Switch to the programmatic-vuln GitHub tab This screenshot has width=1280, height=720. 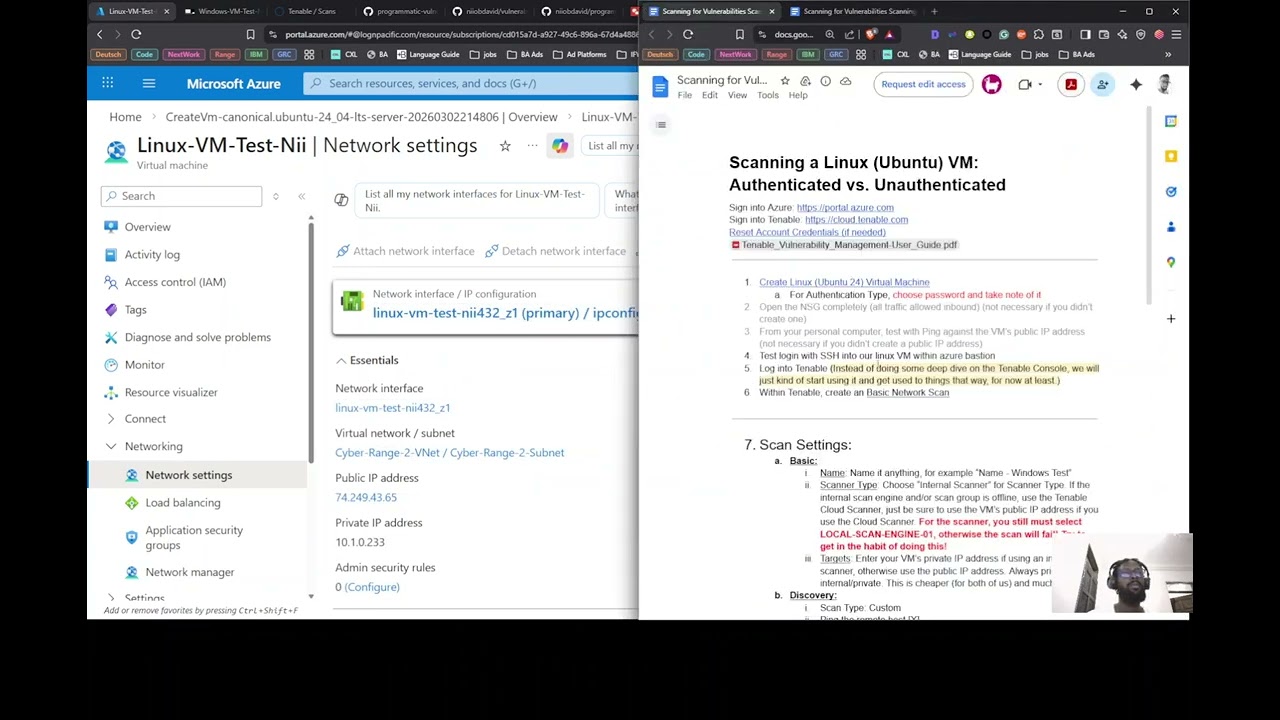point(400,11)
